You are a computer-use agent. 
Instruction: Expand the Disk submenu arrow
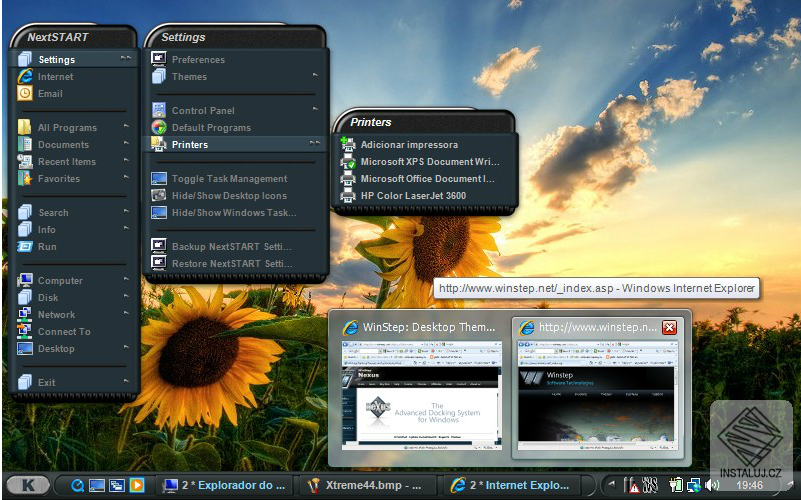click(x=126, y=296)
